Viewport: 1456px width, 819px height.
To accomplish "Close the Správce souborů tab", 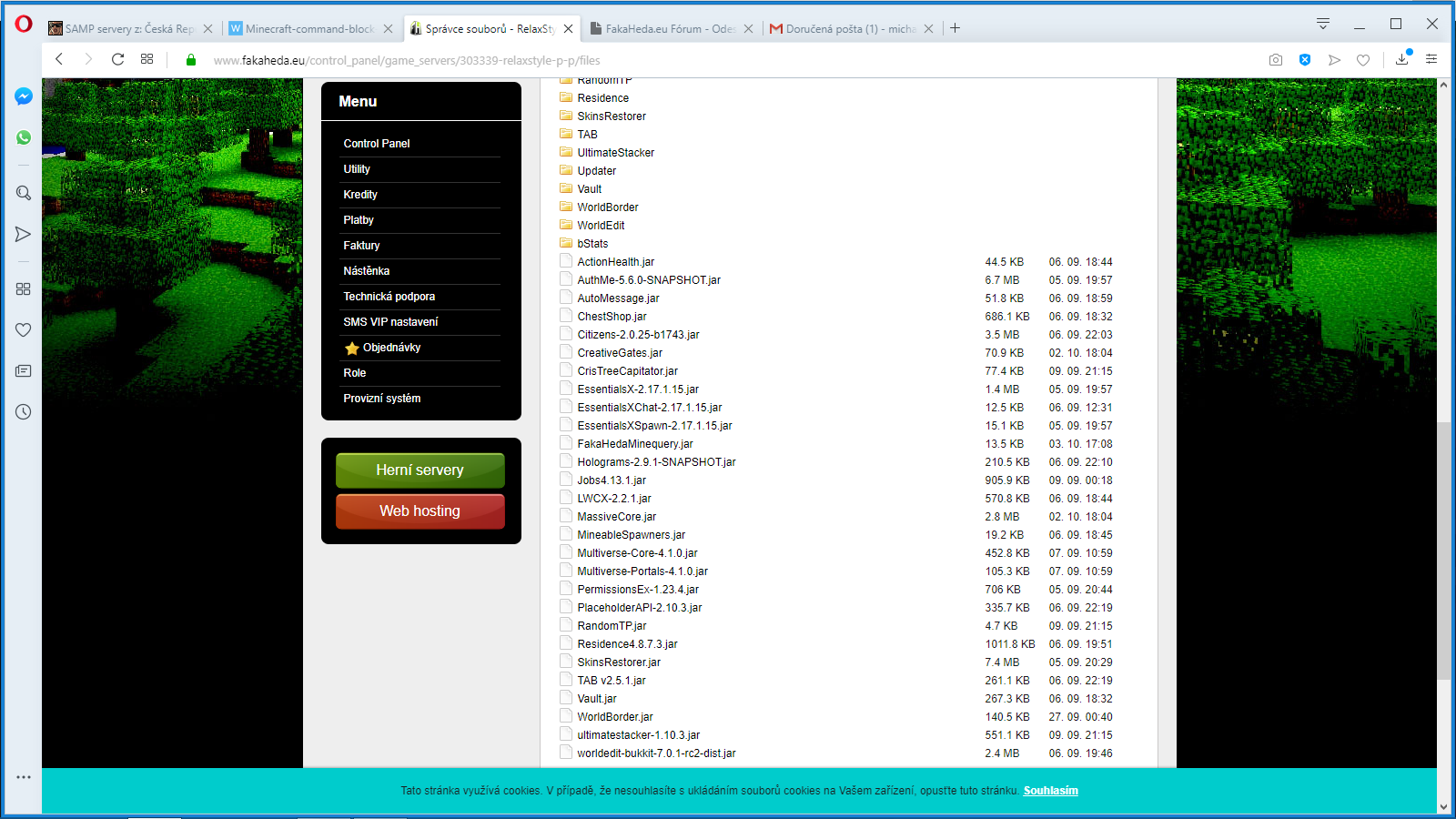I will tap(569, 29).
